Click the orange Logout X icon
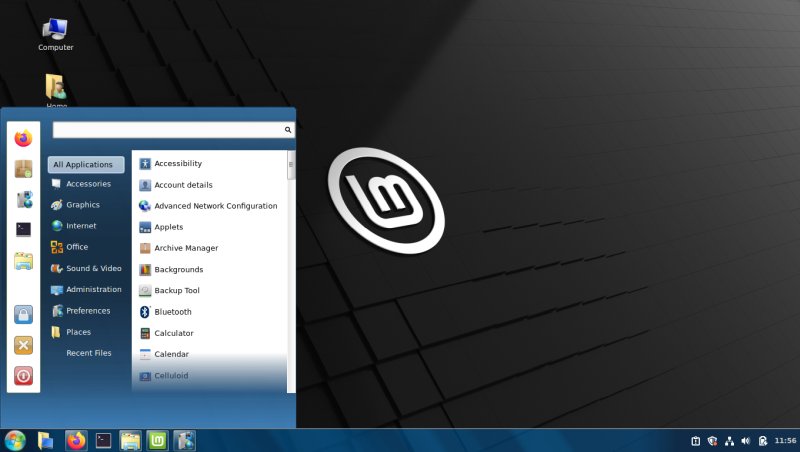Screen dimensions: 800x452 [23, 345]
